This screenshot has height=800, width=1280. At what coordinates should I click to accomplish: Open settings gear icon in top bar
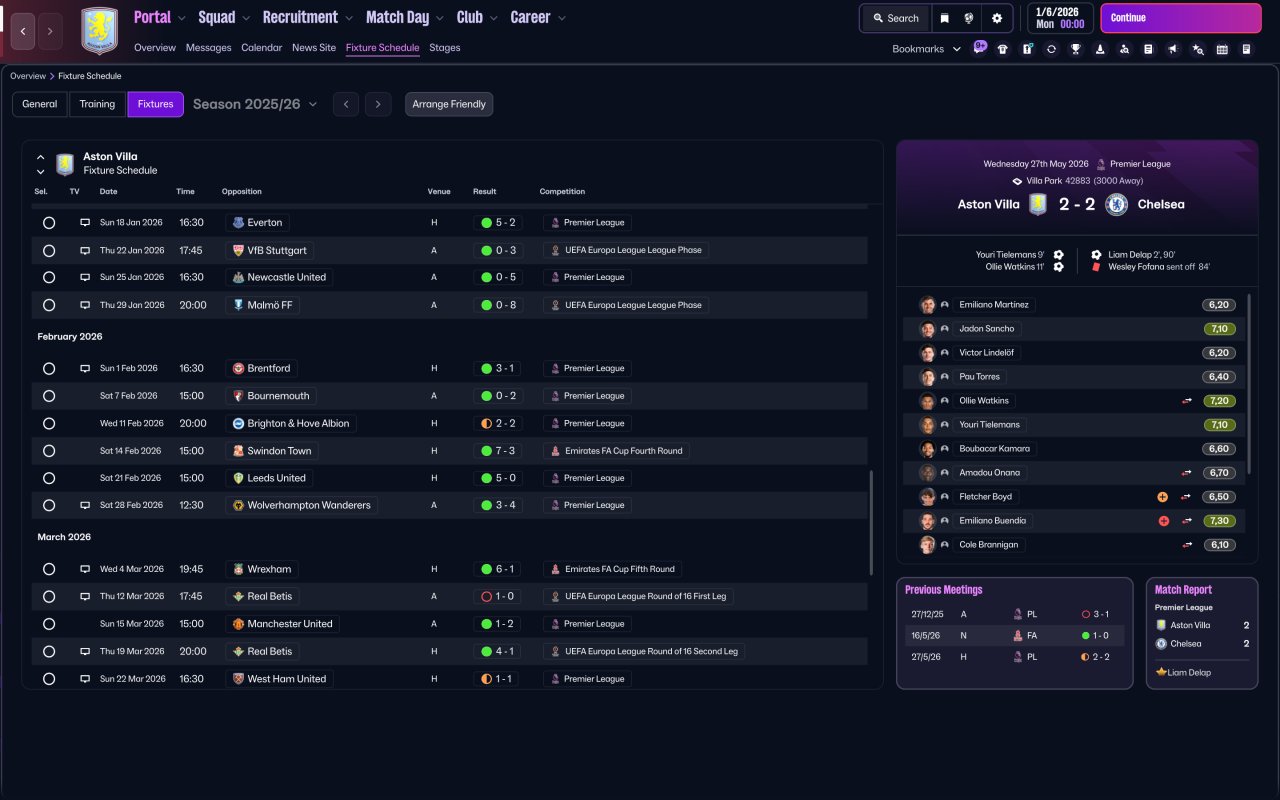pyautogui.click(x=997, y=18)
